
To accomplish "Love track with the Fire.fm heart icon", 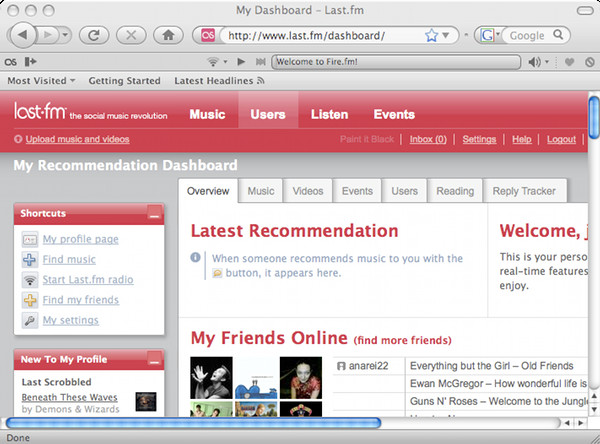I will coord(569,62).
